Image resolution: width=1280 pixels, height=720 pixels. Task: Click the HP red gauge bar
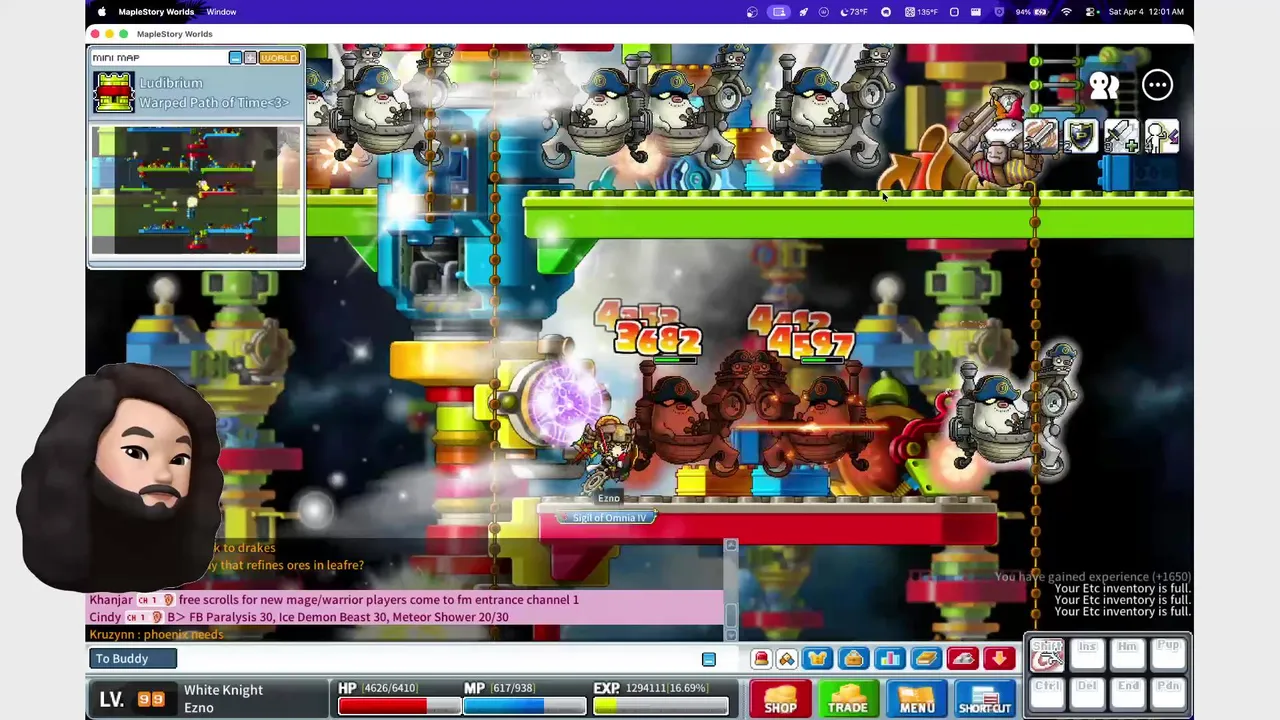click(x=399, y=706)
